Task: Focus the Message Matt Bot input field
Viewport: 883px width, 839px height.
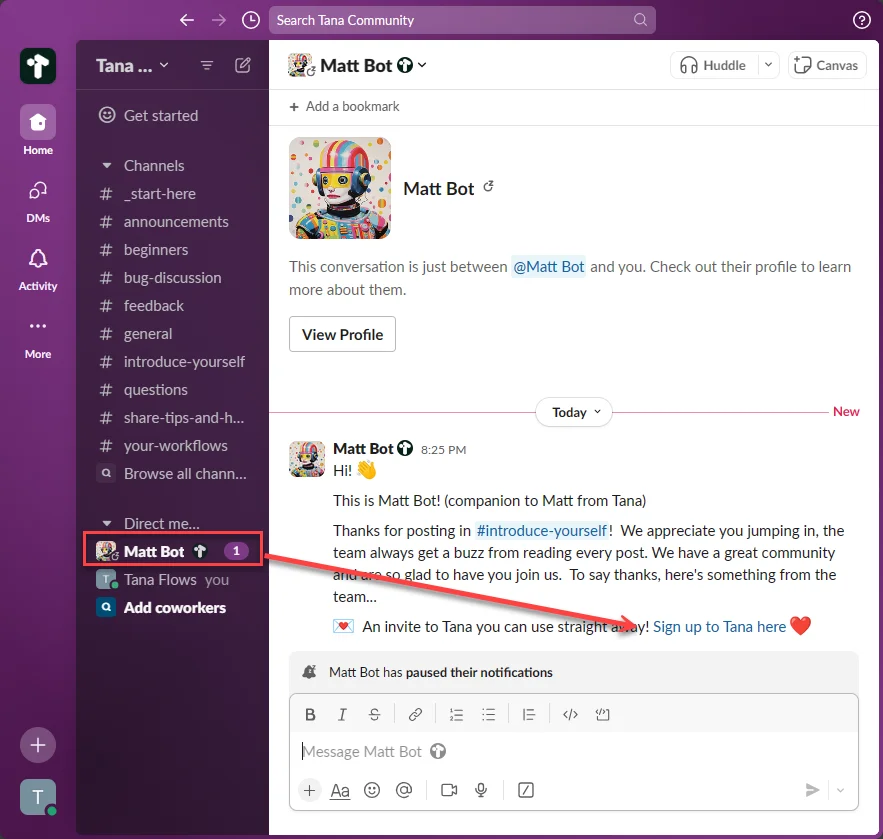Action: pyautogui.click(x=574, y=751)
